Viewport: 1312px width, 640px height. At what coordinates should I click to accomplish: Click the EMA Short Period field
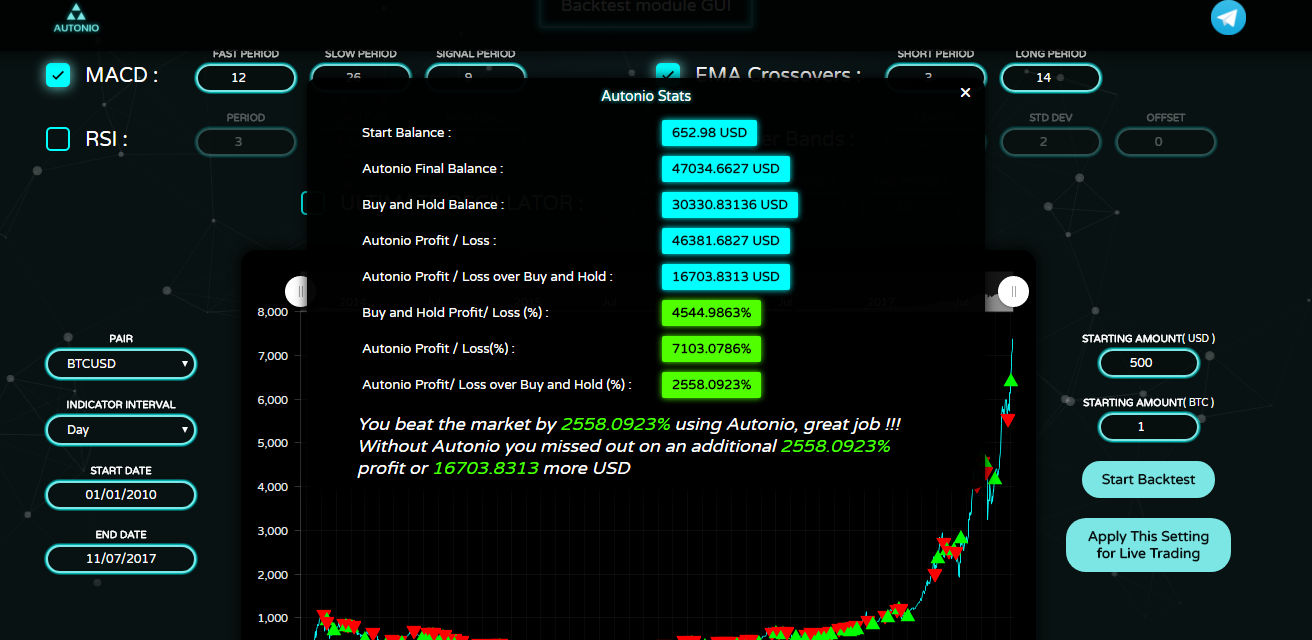[936, 77]
